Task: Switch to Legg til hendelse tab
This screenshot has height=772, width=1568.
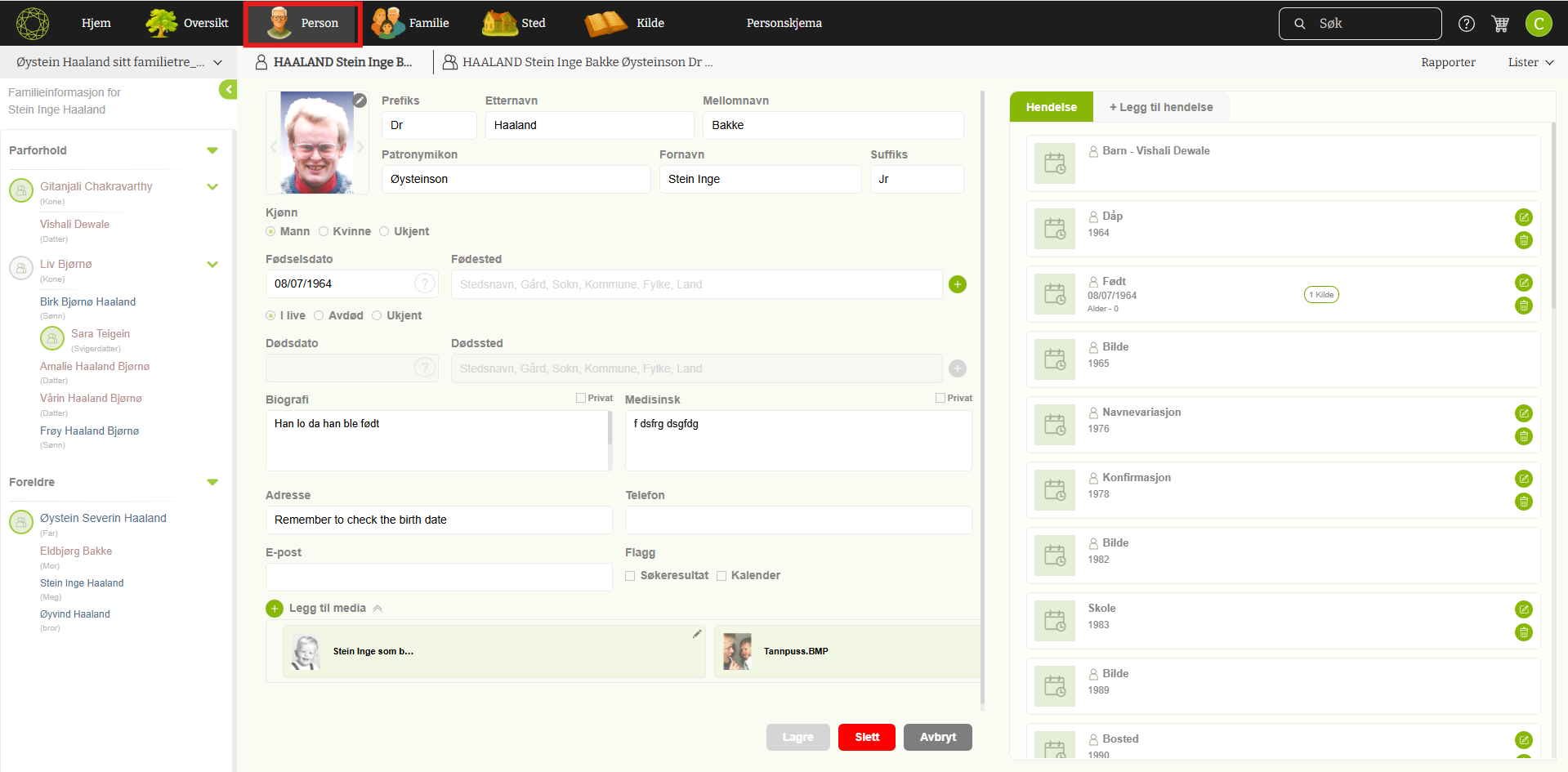Action: pyautogui.click(x=1160, y=107)
